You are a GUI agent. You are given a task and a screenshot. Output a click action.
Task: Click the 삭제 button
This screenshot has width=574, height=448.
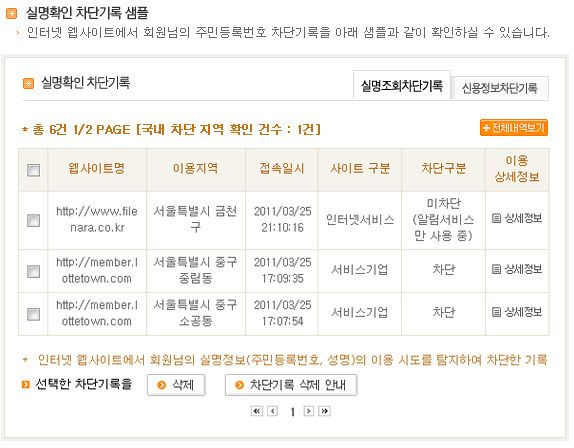(x=176, y=385)
